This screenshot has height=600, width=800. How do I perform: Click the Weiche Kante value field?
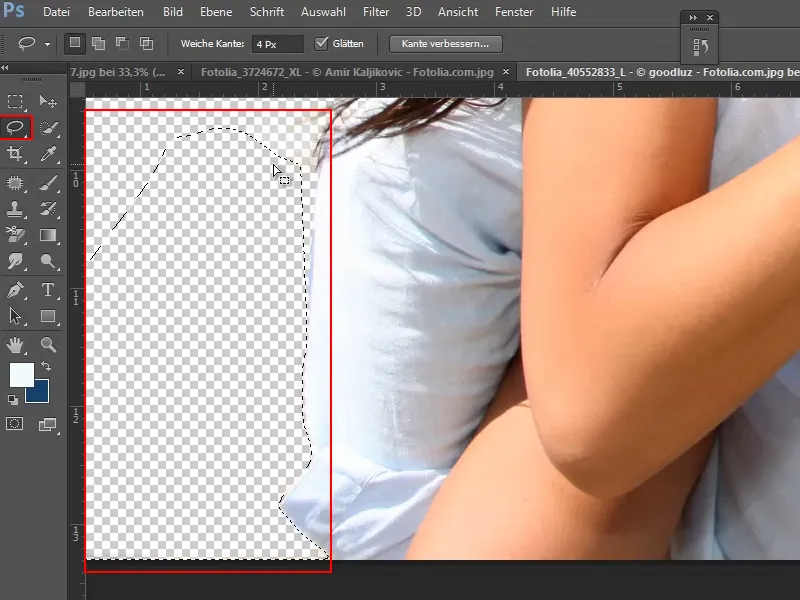[278, 44]
